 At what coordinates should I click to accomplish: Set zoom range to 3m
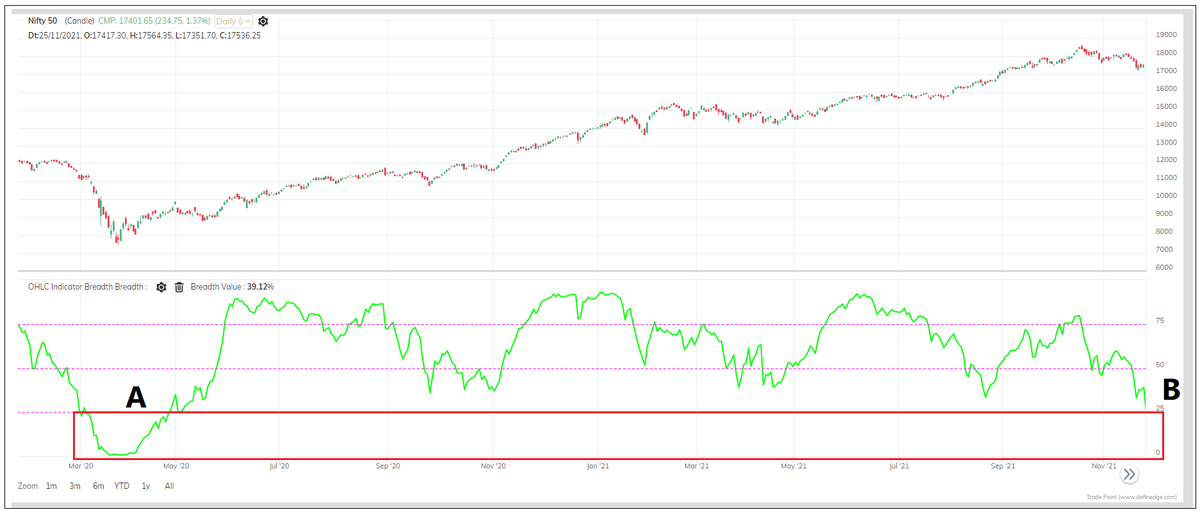[75, 486]
